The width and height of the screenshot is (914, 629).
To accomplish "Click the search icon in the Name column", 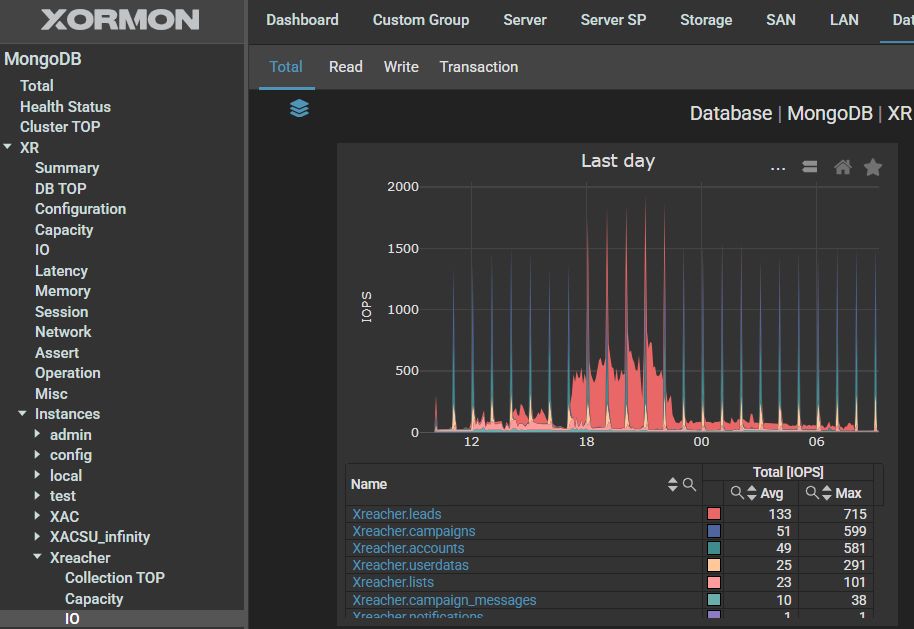I will (689, 485).
